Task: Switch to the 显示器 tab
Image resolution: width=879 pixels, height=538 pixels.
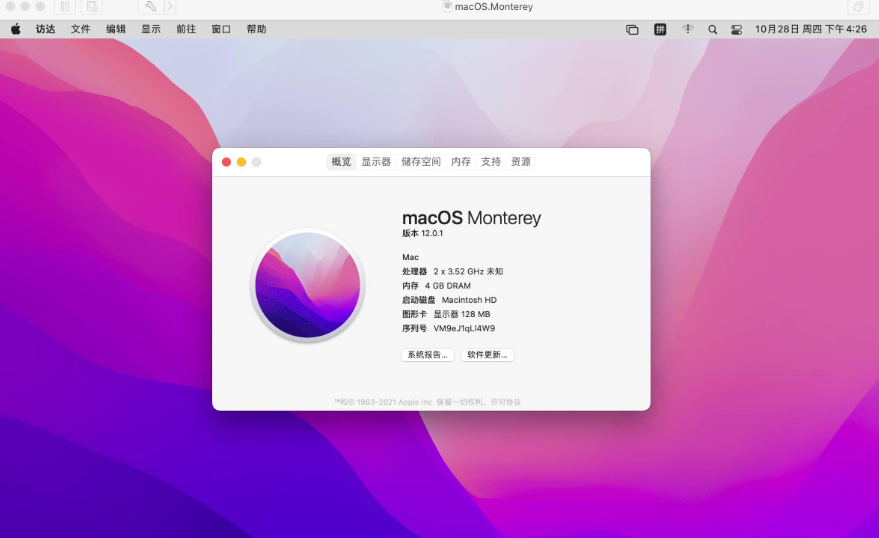Action: click(376, 162)
